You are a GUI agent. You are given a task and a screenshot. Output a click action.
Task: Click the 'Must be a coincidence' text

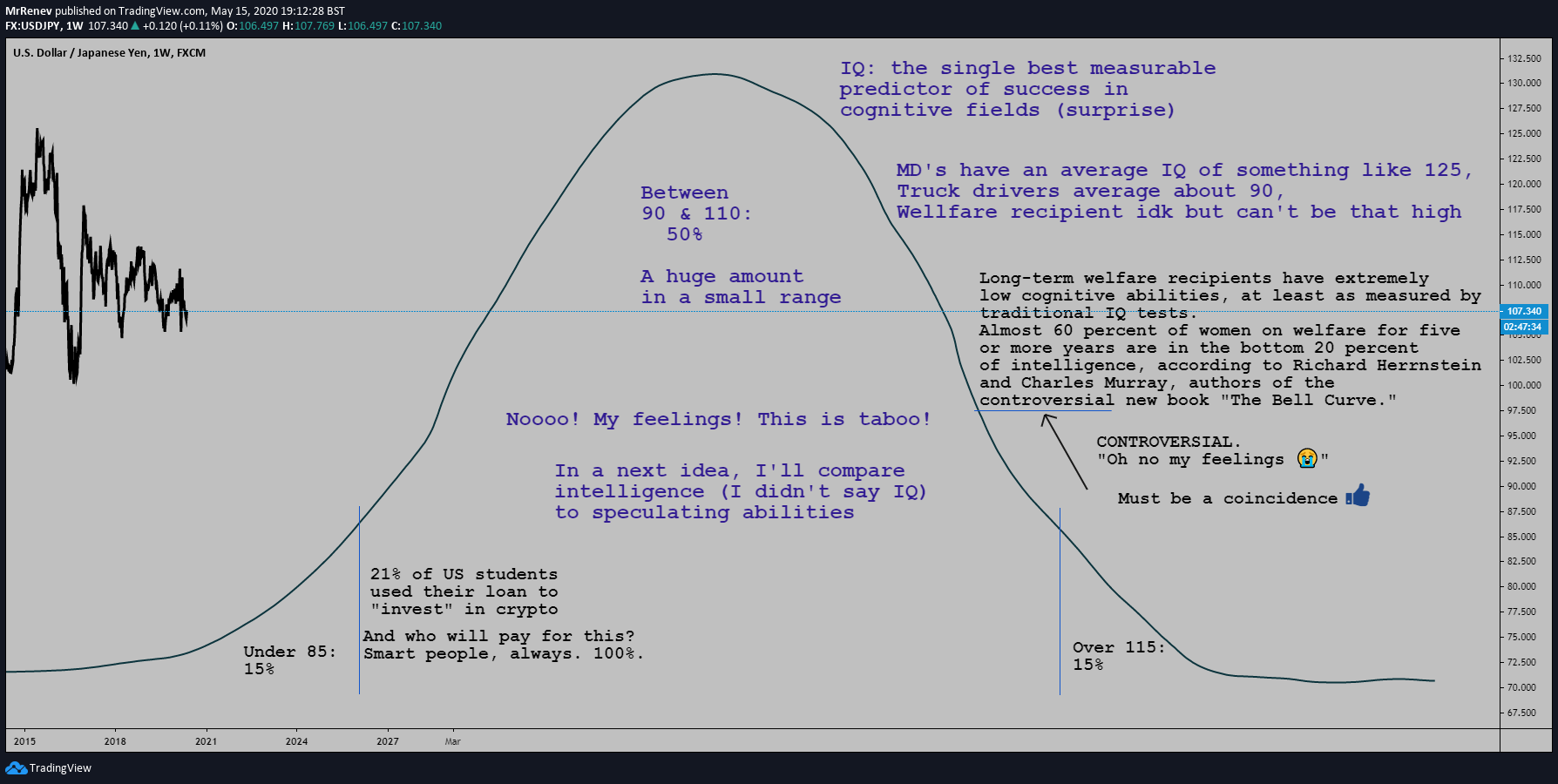coord(1228,498)
